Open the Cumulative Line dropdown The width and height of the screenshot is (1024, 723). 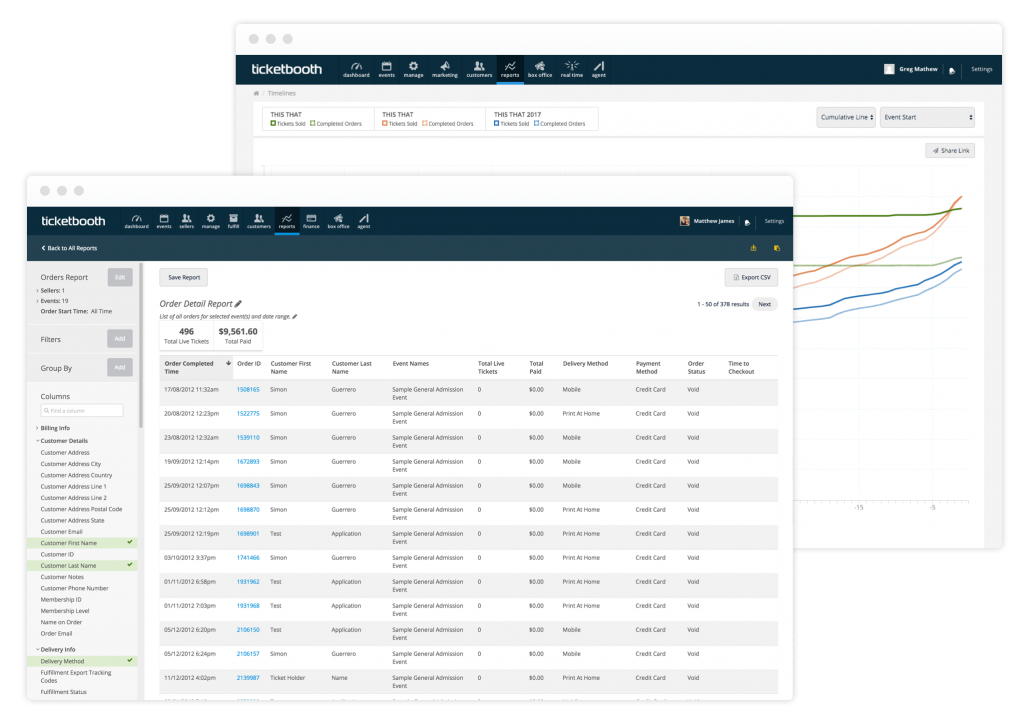845,116
